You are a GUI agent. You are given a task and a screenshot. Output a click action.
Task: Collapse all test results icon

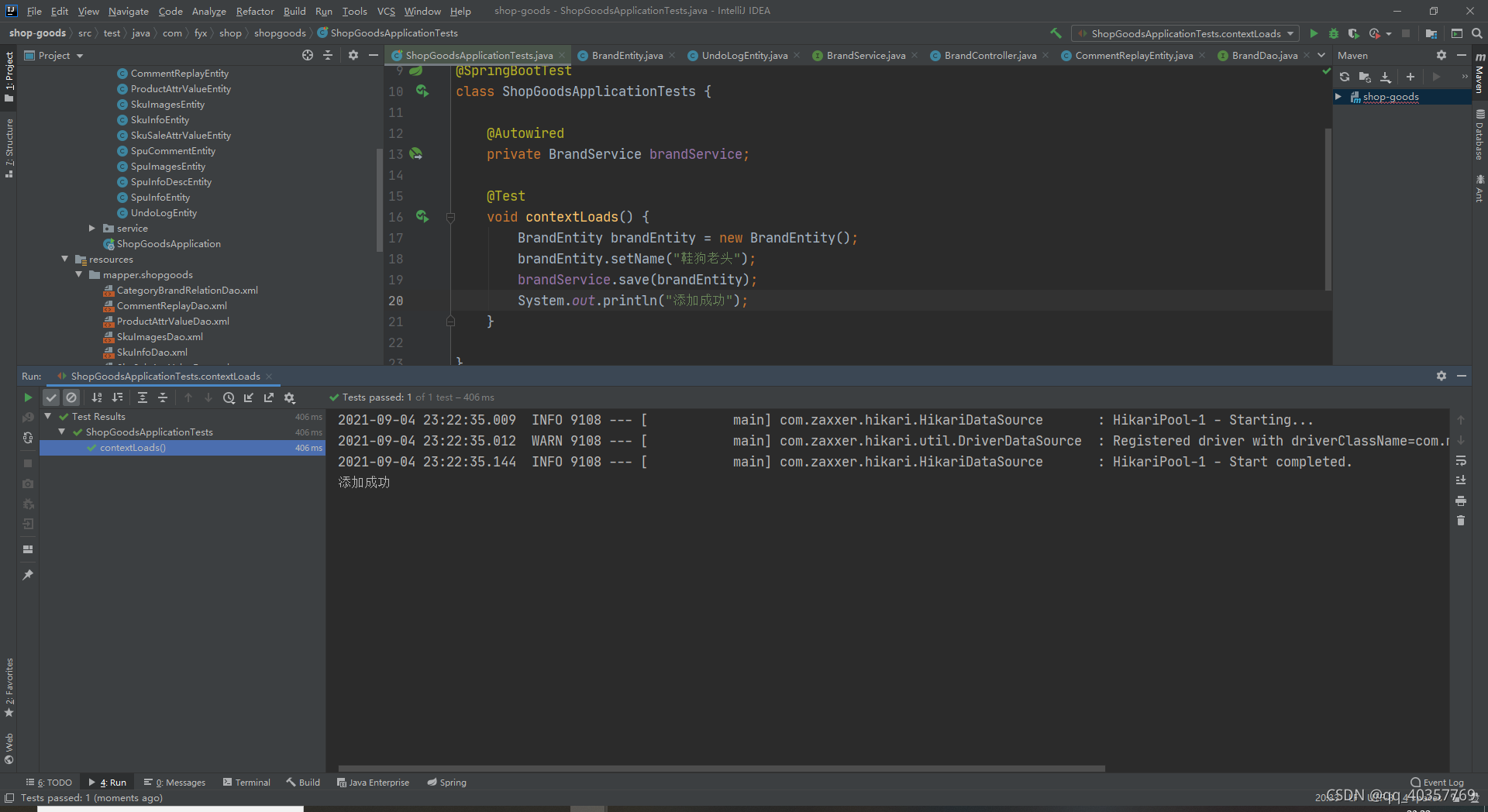163,397
